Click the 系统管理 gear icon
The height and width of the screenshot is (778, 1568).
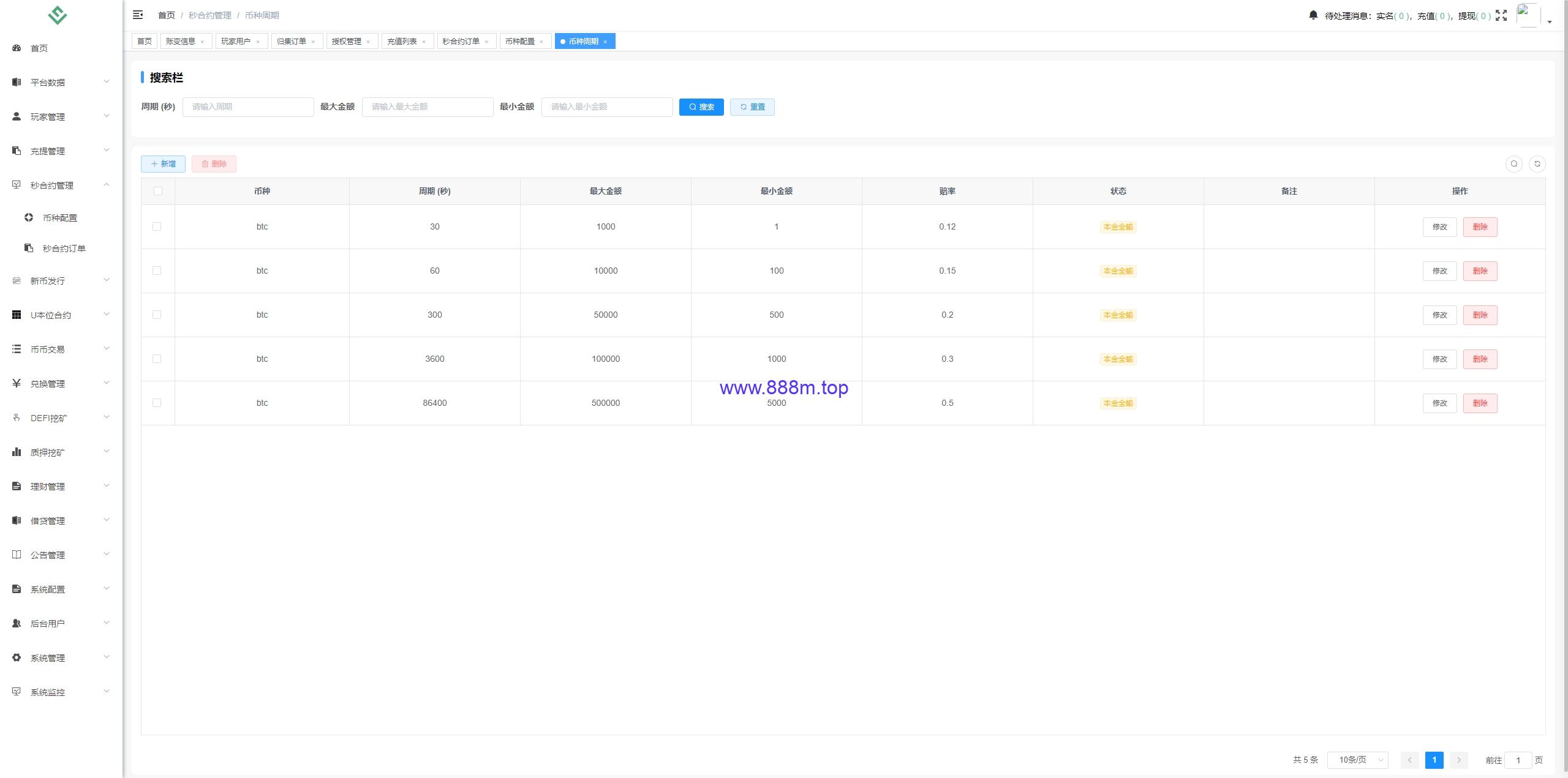[x=17, y=657]
